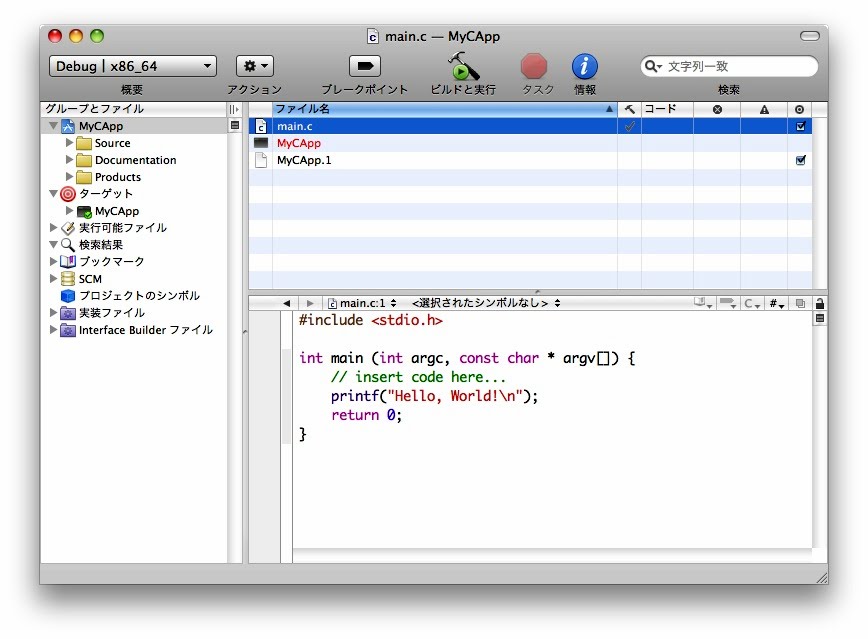The width and height of the screenshot is (868, 639).
Task: Collapse the MyCApp project group
Action: [x=53, y=127]
